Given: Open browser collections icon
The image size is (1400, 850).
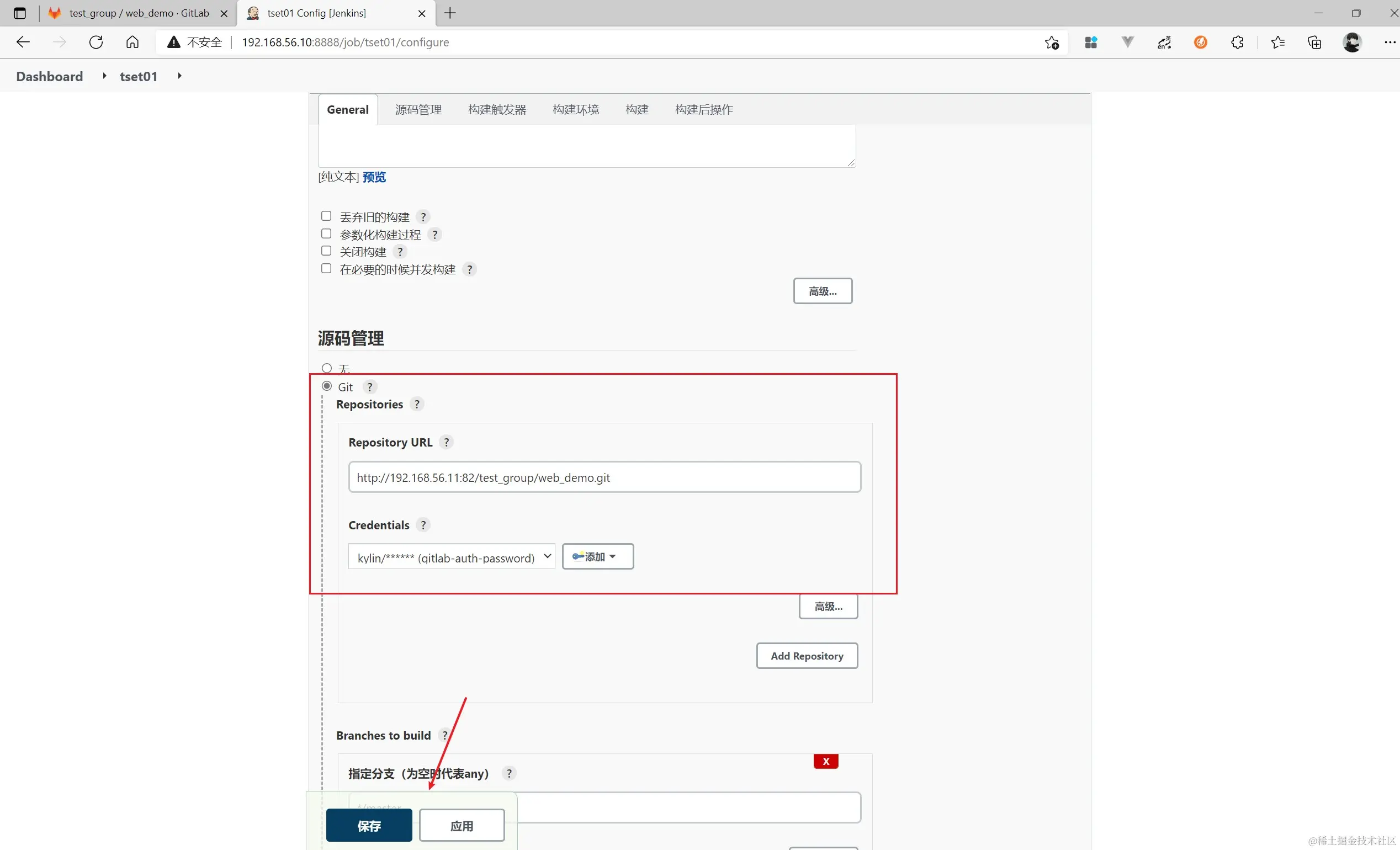Looking at the screenshot, I should [1314, 42].
